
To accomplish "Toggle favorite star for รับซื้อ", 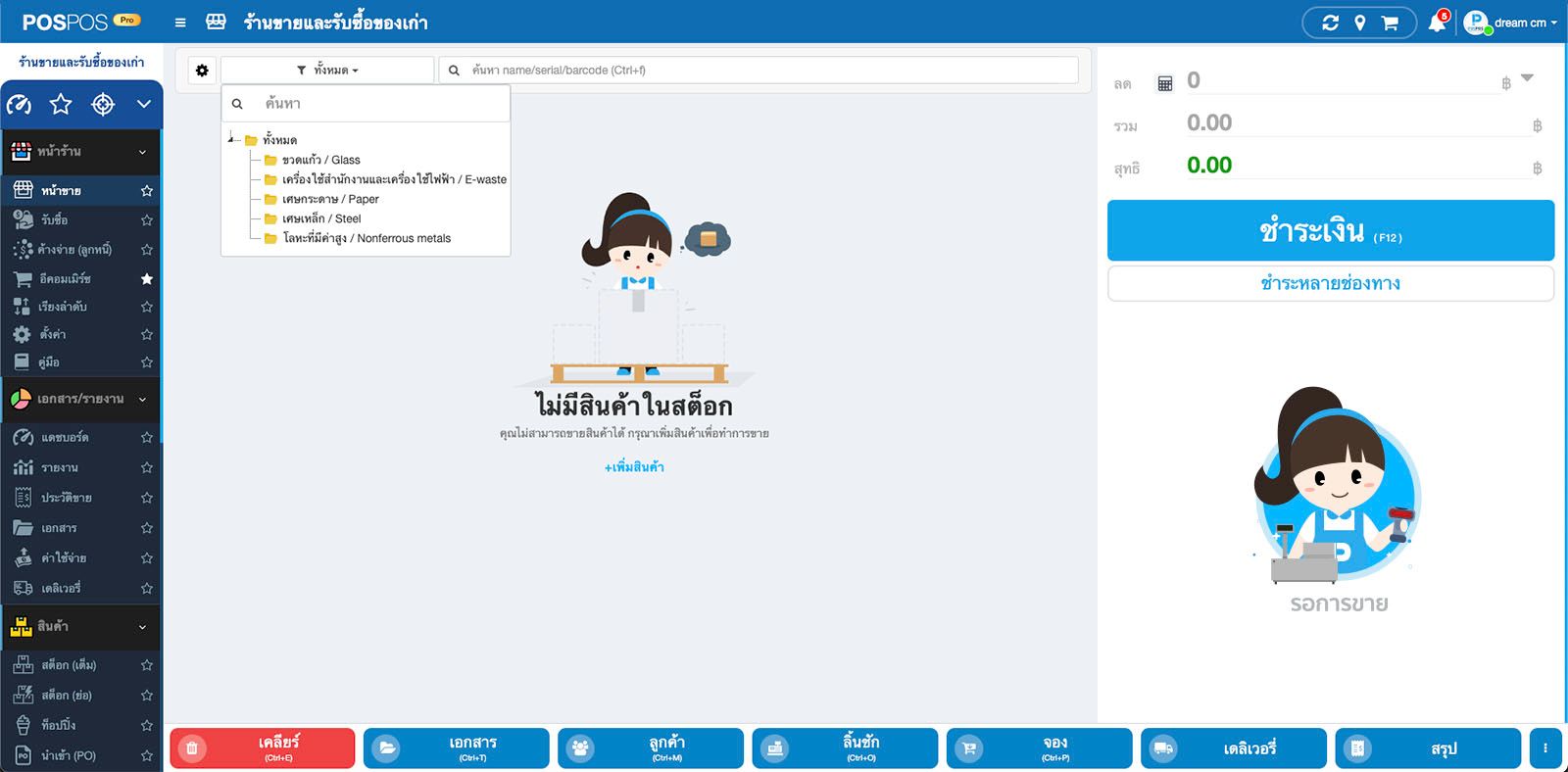I will pos(147,219).
